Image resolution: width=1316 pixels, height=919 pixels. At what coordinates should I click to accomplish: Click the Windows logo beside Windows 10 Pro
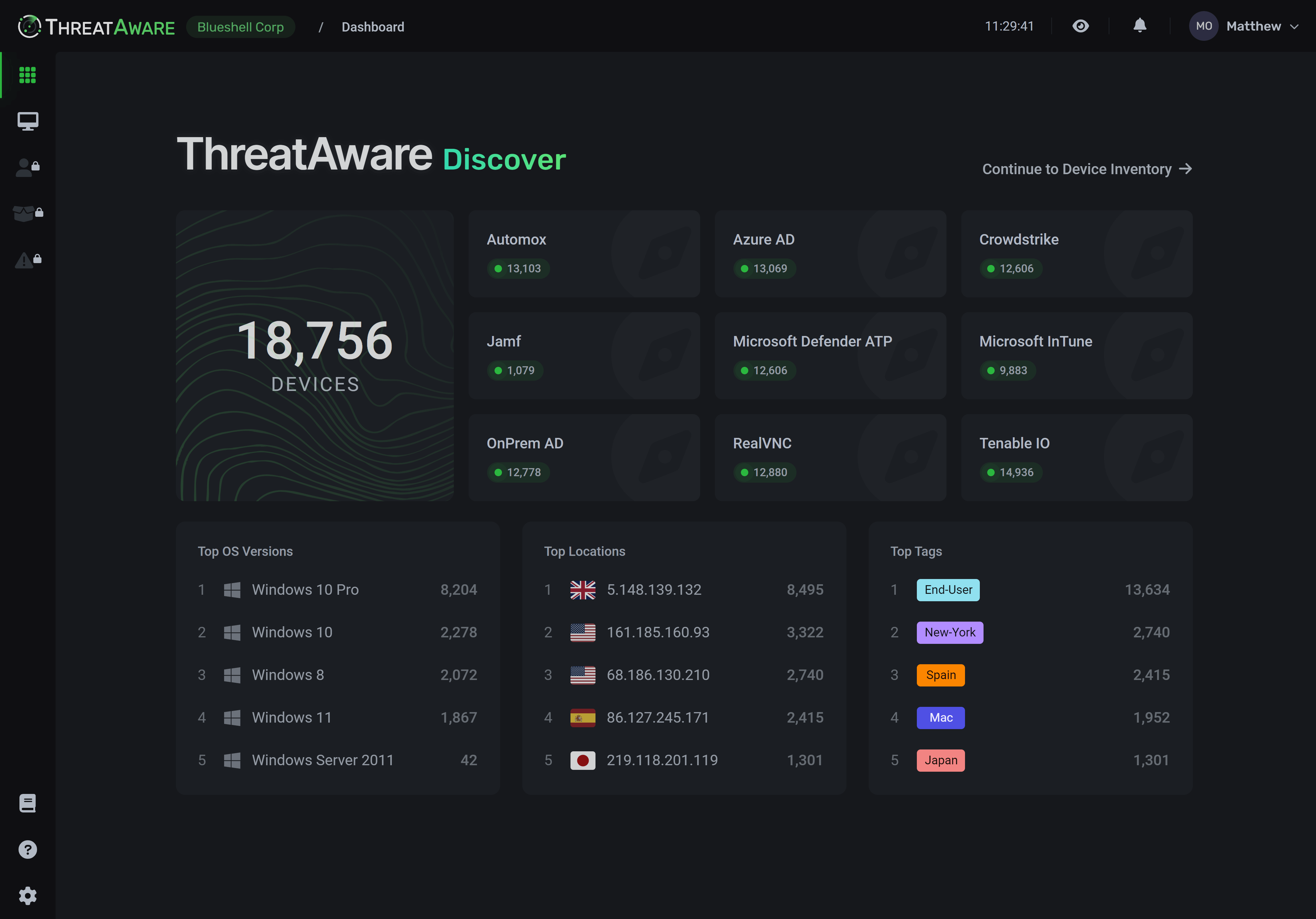[232, 590]
